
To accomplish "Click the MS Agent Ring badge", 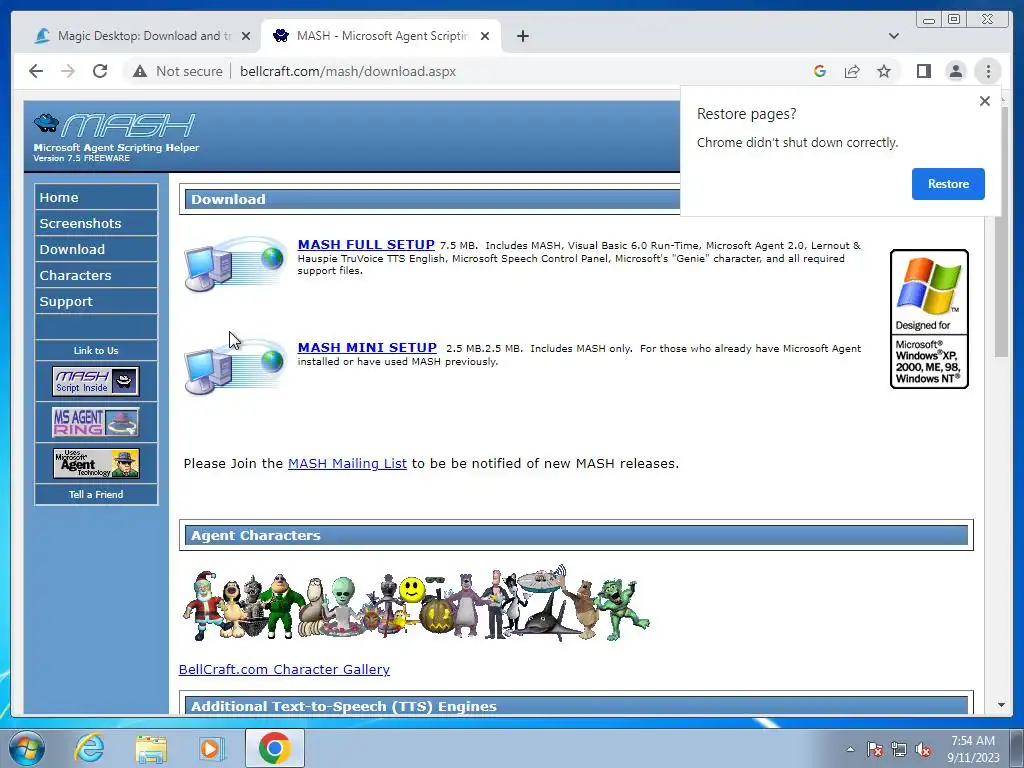I will (96, 423).
